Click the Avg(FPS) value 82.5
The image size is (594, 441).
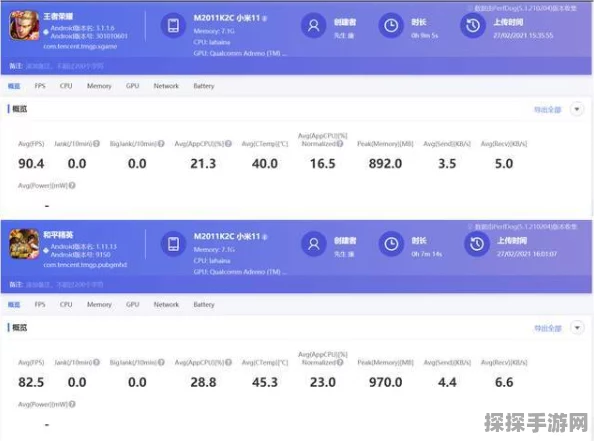coord(31,382)
